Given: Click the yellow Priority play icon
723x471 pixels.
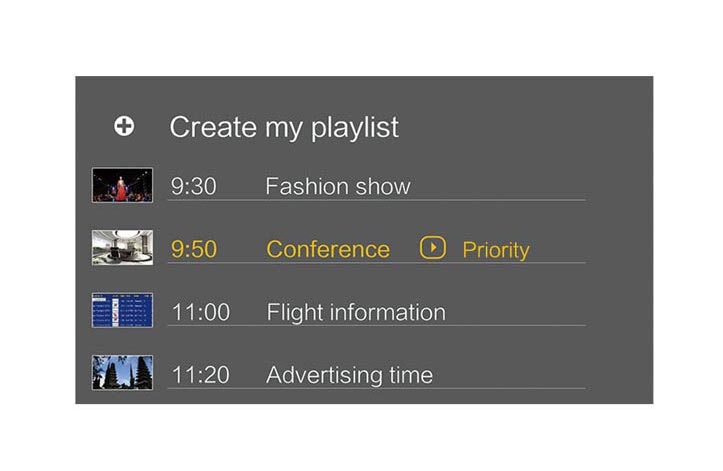Looking at the screenshot, I should pyautogui.click(x=433, y=248).
